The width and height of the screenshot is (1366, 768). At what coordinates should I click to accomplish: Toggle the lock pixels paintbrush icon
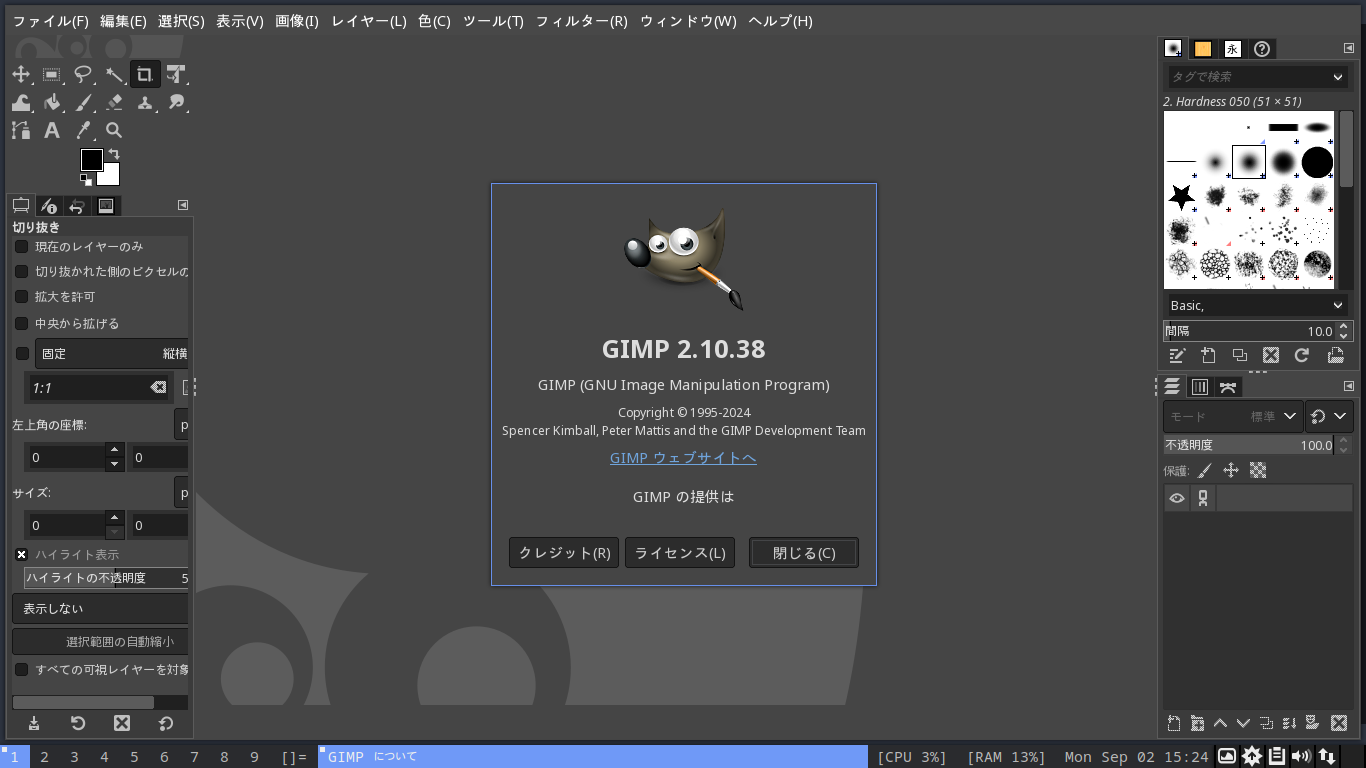tap(1205, 470)
